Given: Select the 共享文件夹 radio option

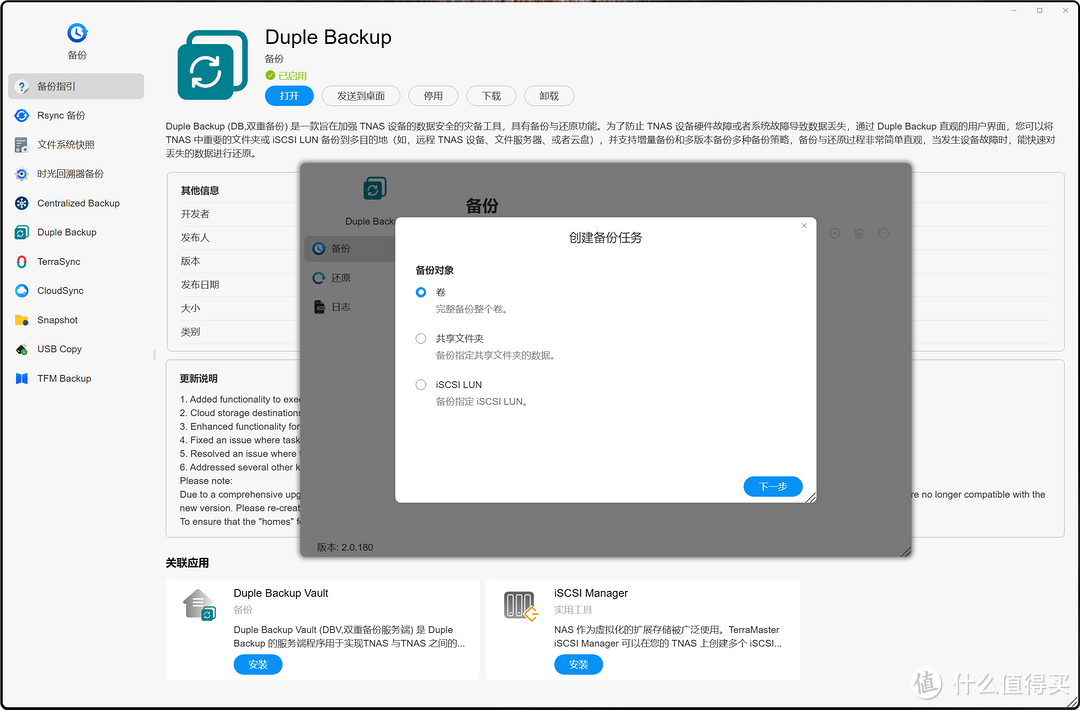Looking at the screenshot, I should [x=421, y=338].
